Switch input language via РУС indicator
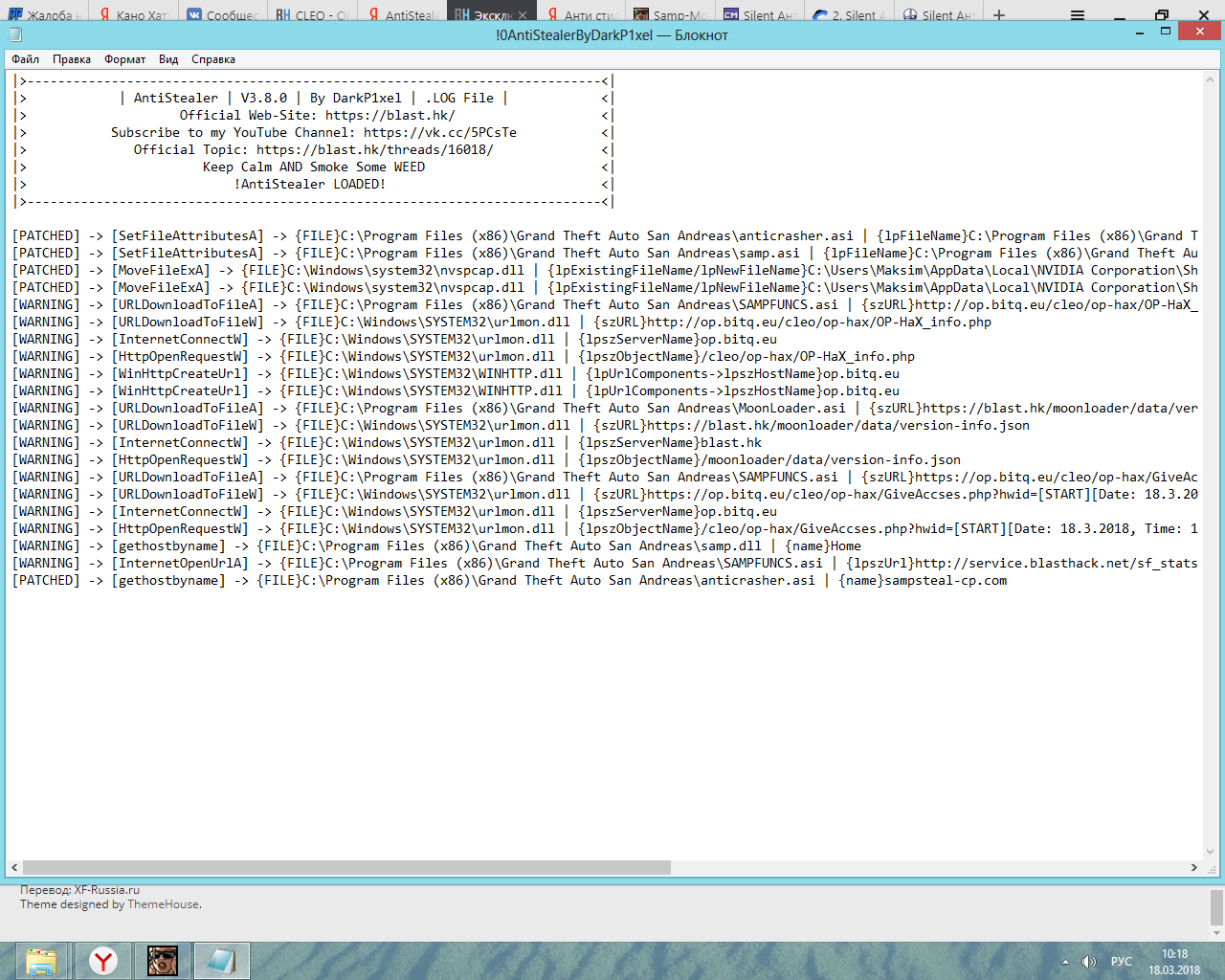 pyautogui.click(x=1122, y=962)
